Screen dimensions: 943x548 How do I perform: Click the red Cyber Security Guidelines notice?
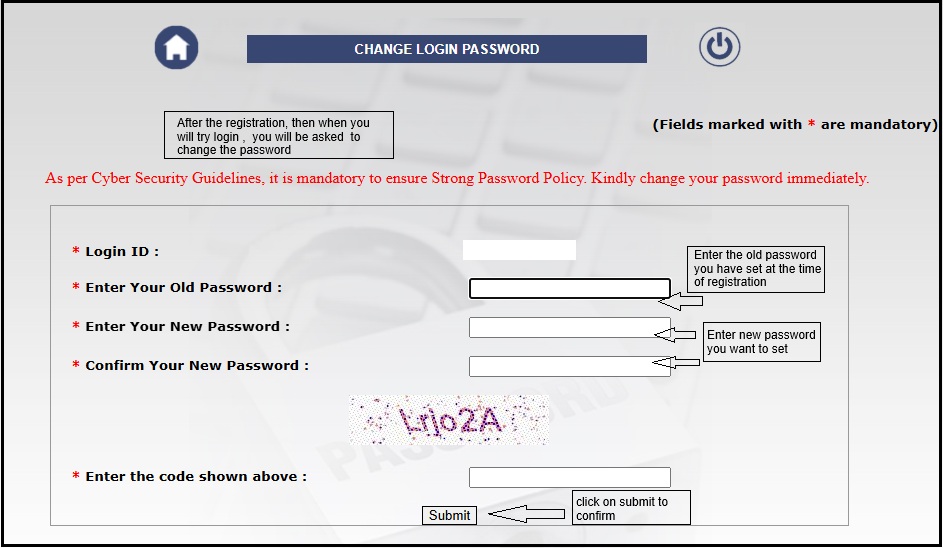coord(457,179)
